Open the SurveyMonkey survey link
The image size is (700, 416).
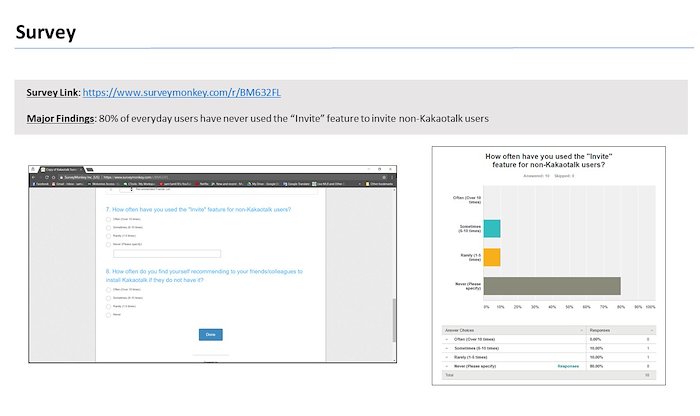pyautogui.click(x=182, y=92)
